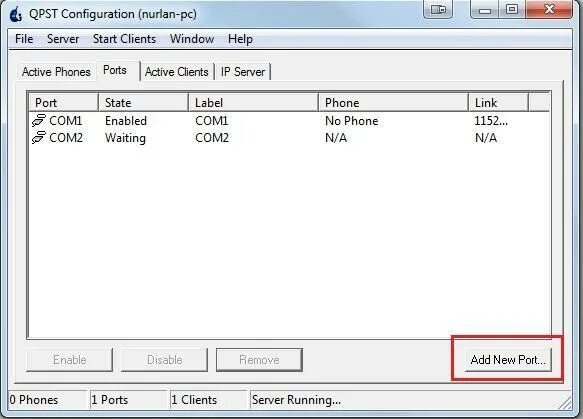Click the 1 Clients status bar entry
This screenshot has width=583, height=419.
tap(209, 400)
